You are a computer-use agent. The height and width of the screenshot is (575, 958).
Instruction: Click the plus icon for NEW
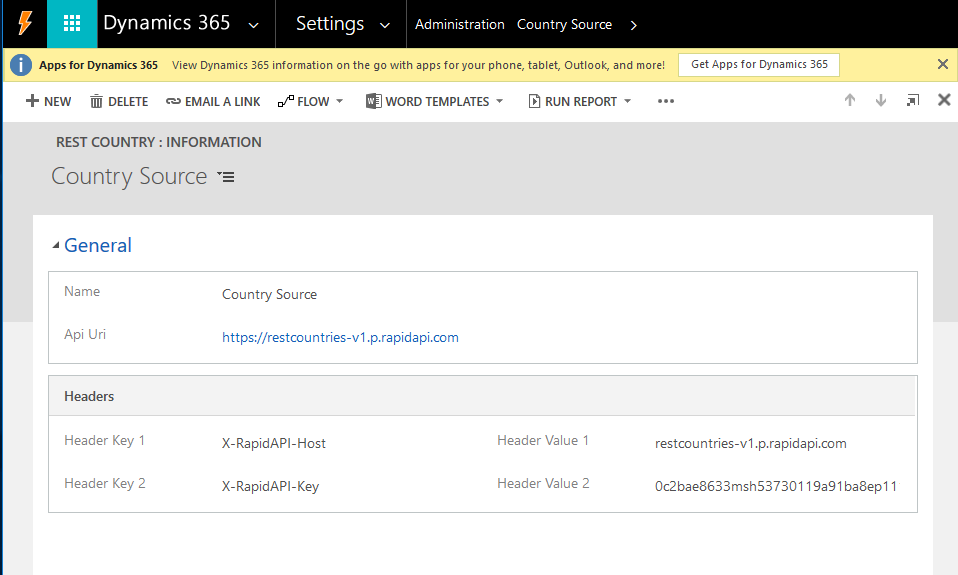coord(32,101)
